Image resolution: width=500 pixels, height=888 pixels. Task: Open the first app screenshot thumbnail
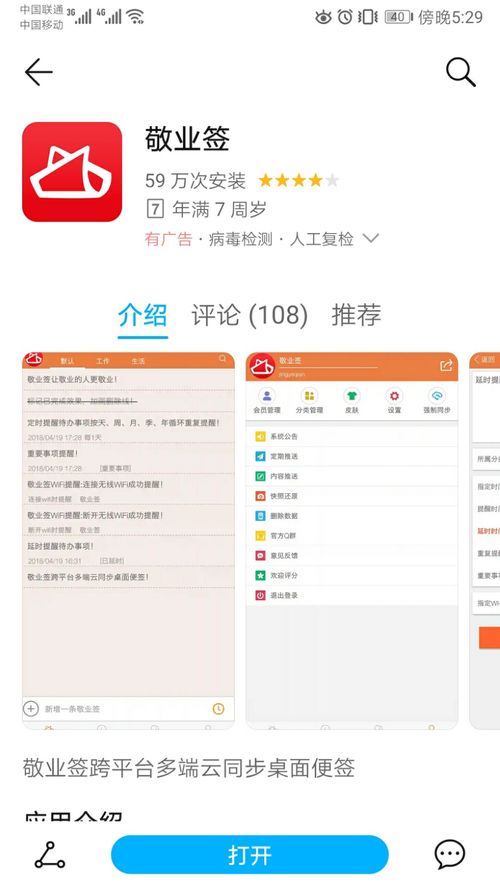tap(128, 541)
